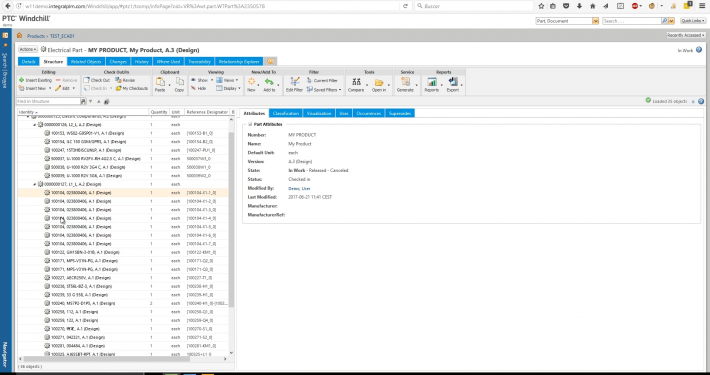Click the Insert Existing tool
710x375 pixels.
point(35,80)
